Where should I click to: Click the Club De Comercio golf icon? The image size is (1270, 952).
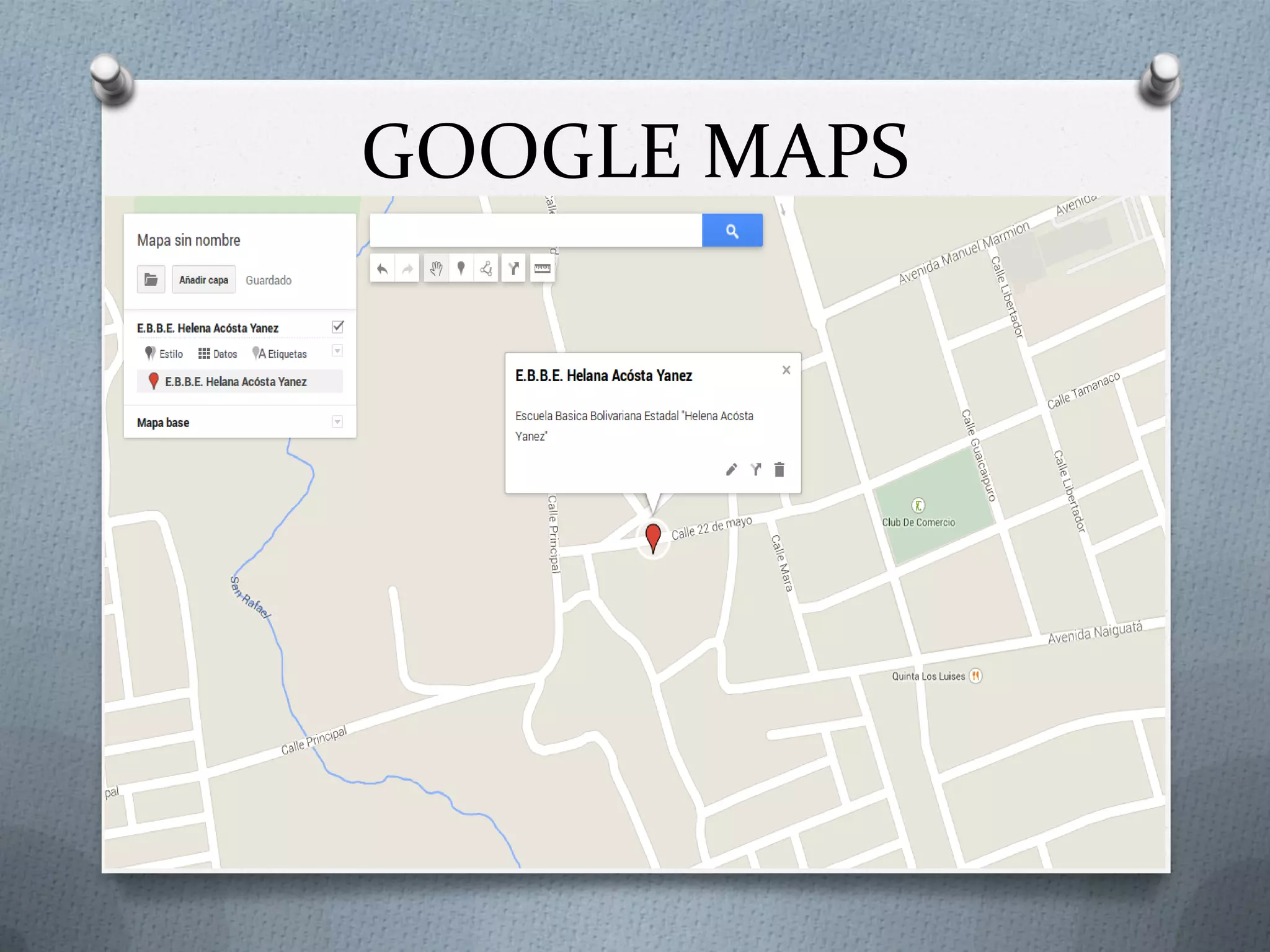coord(918,505)
